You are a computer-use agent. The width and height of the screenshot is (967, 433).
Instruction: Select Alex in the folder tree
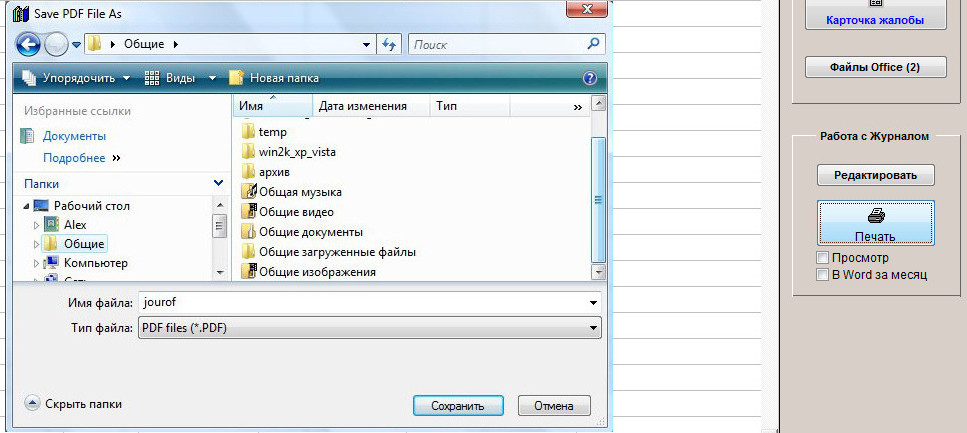click(x=75, y=225)
